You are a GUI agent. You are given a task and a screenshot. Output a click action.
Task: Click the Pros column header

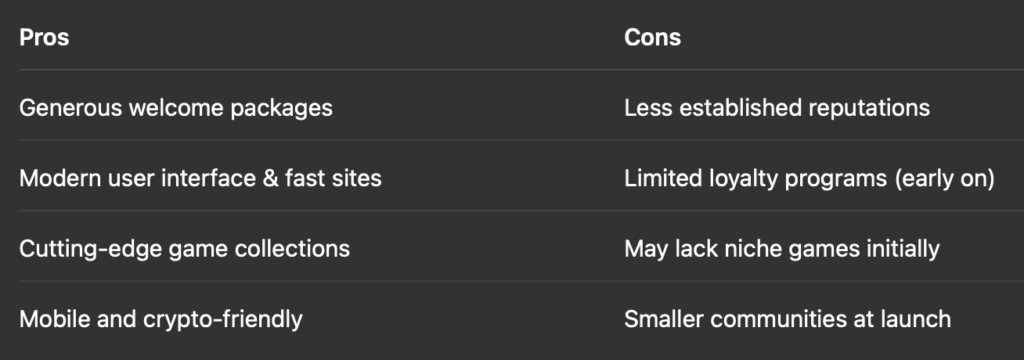(x=44, y=37)
